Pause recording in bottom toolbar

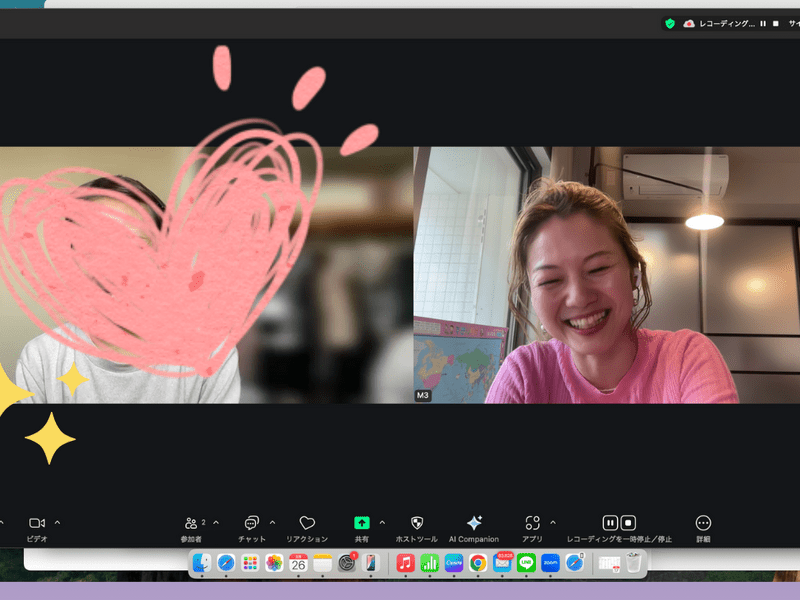point(610,523)
